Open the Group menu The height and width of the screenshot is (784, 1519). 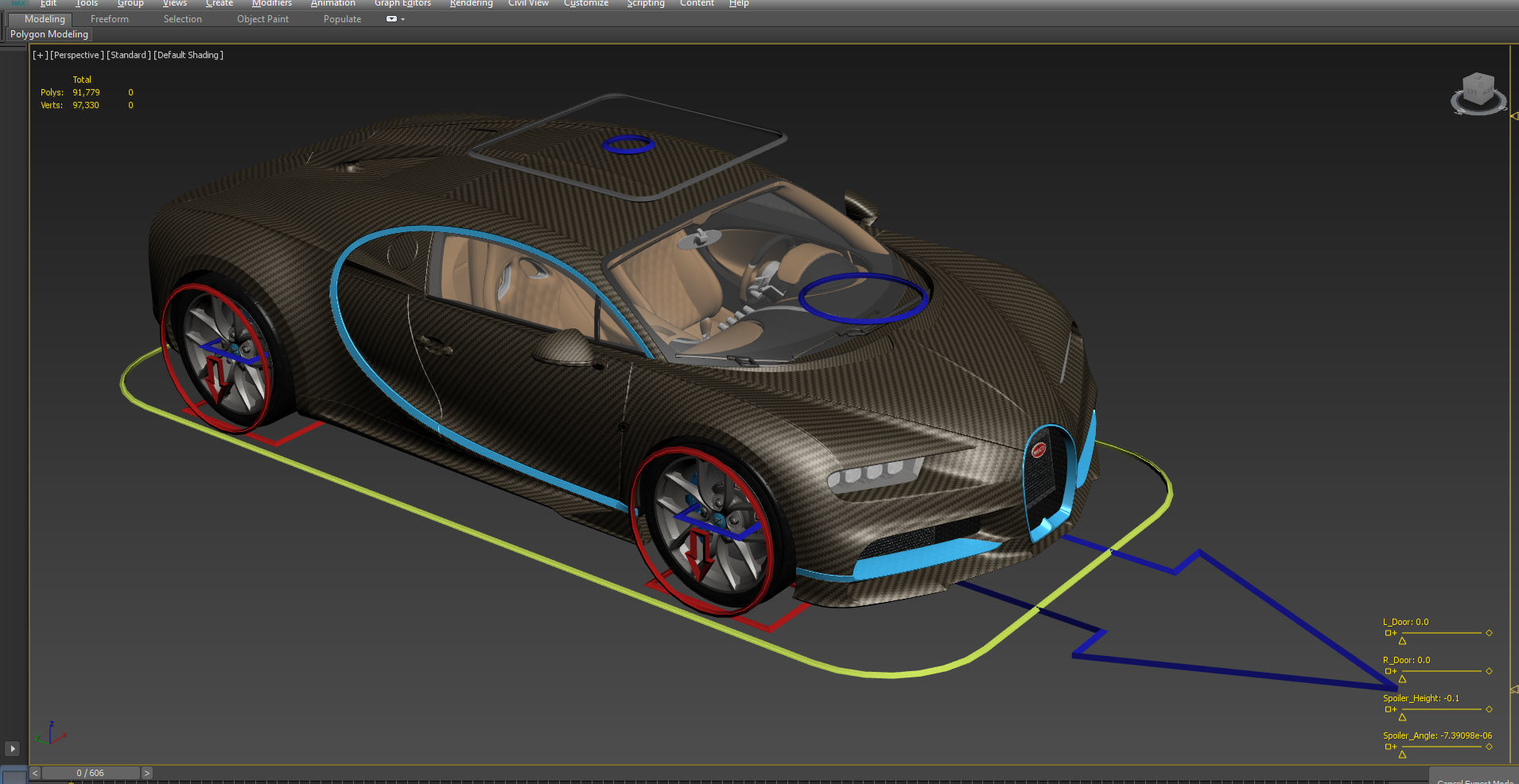pos(130,3)
